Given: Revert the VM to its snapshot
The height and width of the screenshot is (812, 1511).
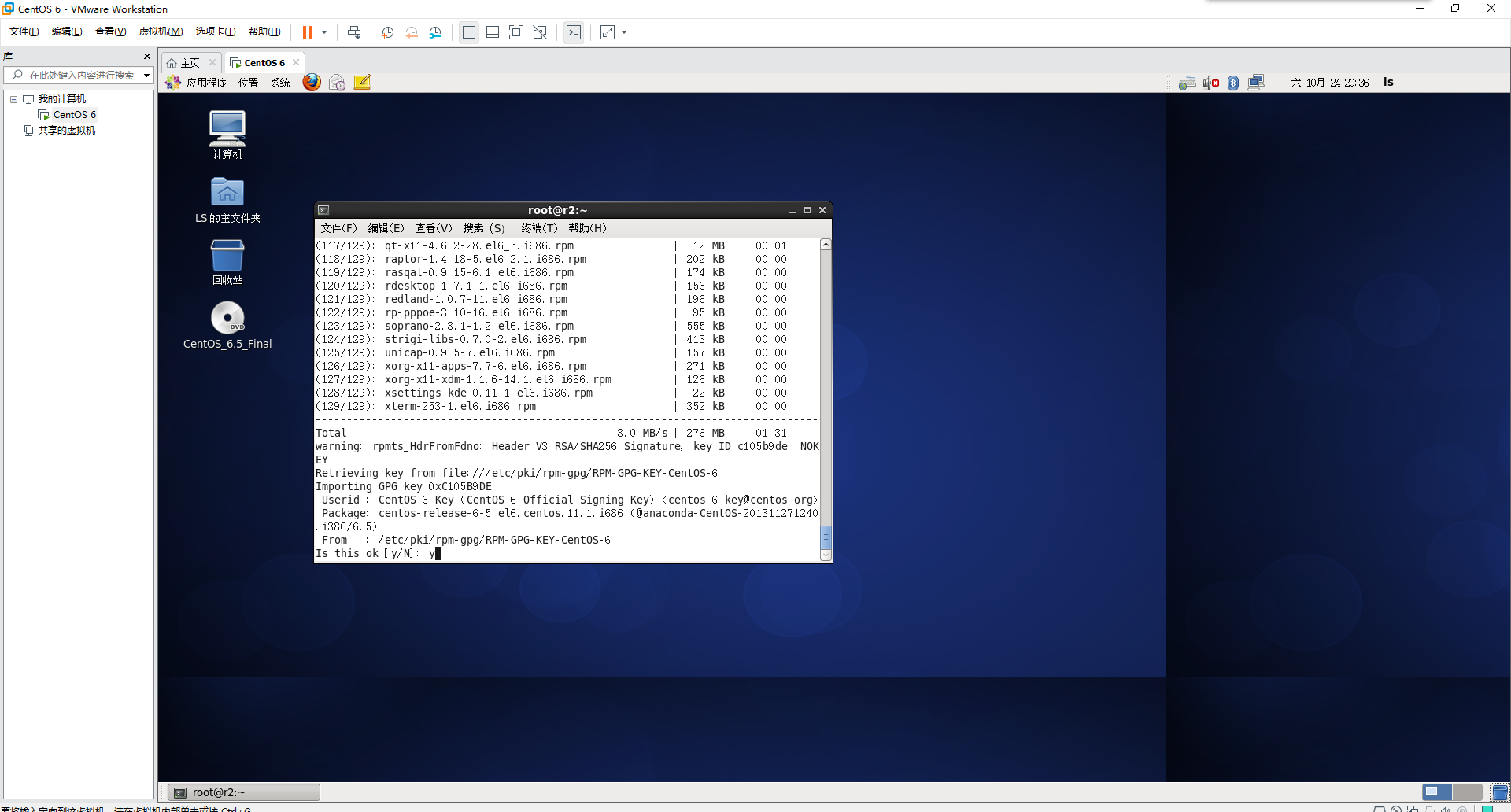Looking at the screenshot, I should [411, 32].
